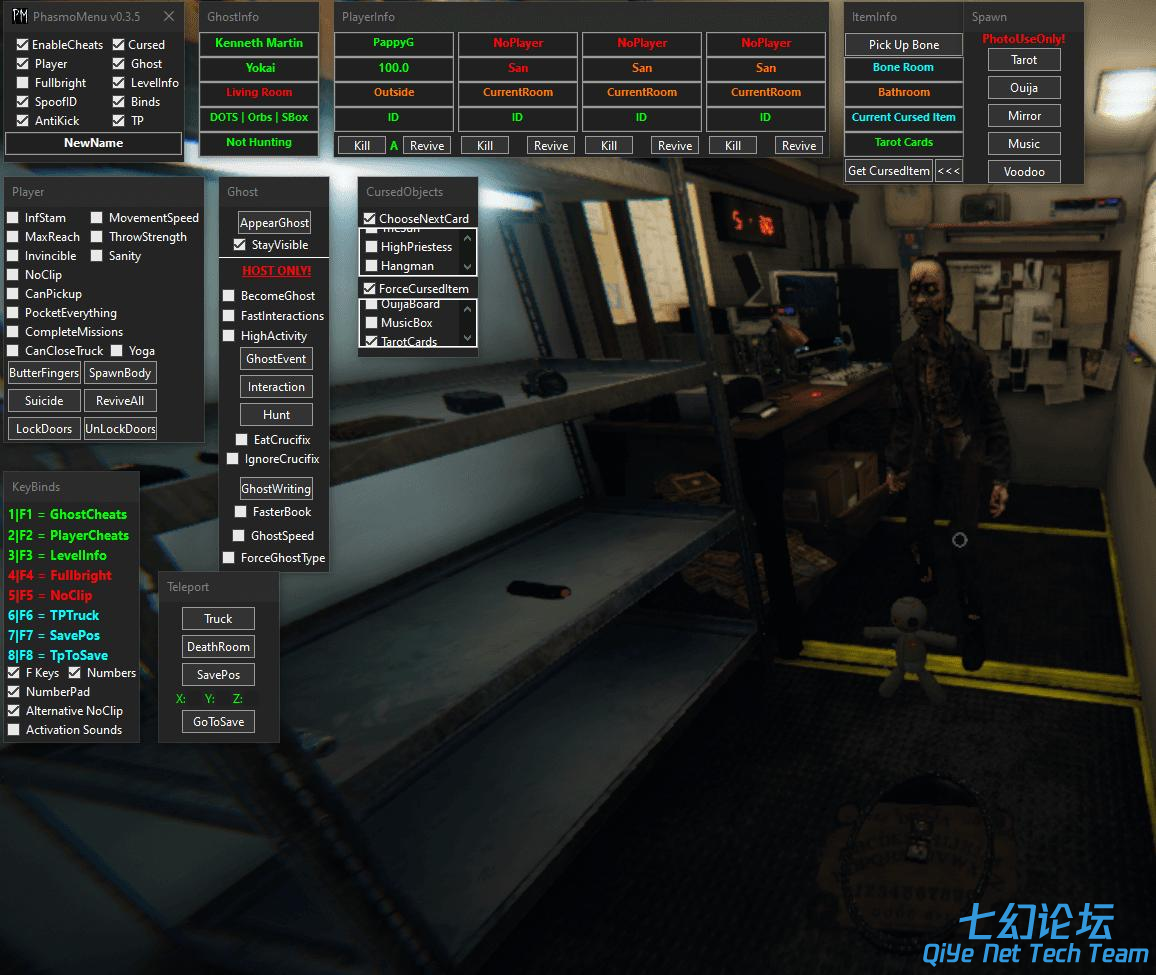This screenshot has width=1156, height=975.
Task: Click the SpawnBody button
Action: tap(120, 372)
